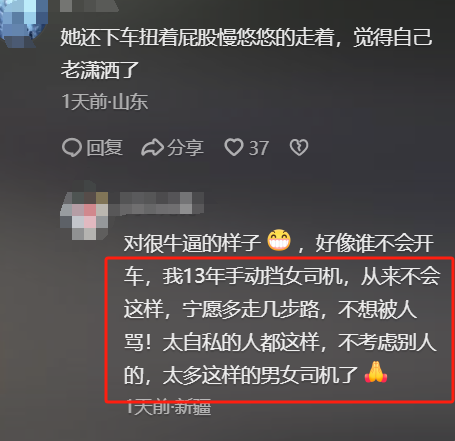Click the grinning emoji in the reply
This screenshot has height=441, width=455.
pyautogui.click(x=279, y=240)
